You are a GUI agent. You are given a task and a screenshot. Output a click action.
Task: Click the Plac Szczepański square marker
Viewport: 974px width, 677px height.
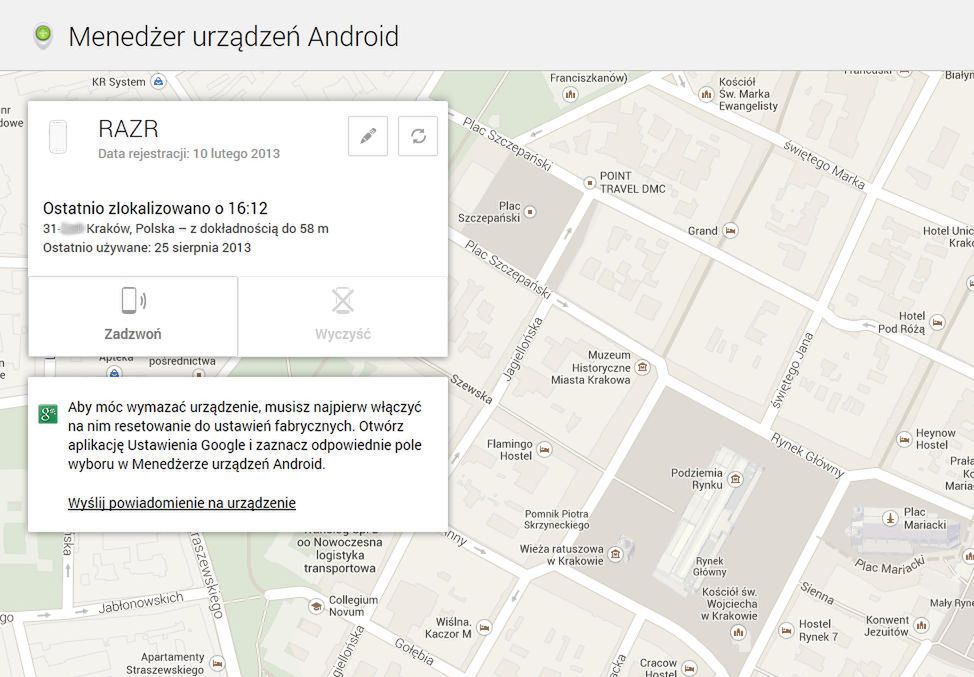pos(530,212)
